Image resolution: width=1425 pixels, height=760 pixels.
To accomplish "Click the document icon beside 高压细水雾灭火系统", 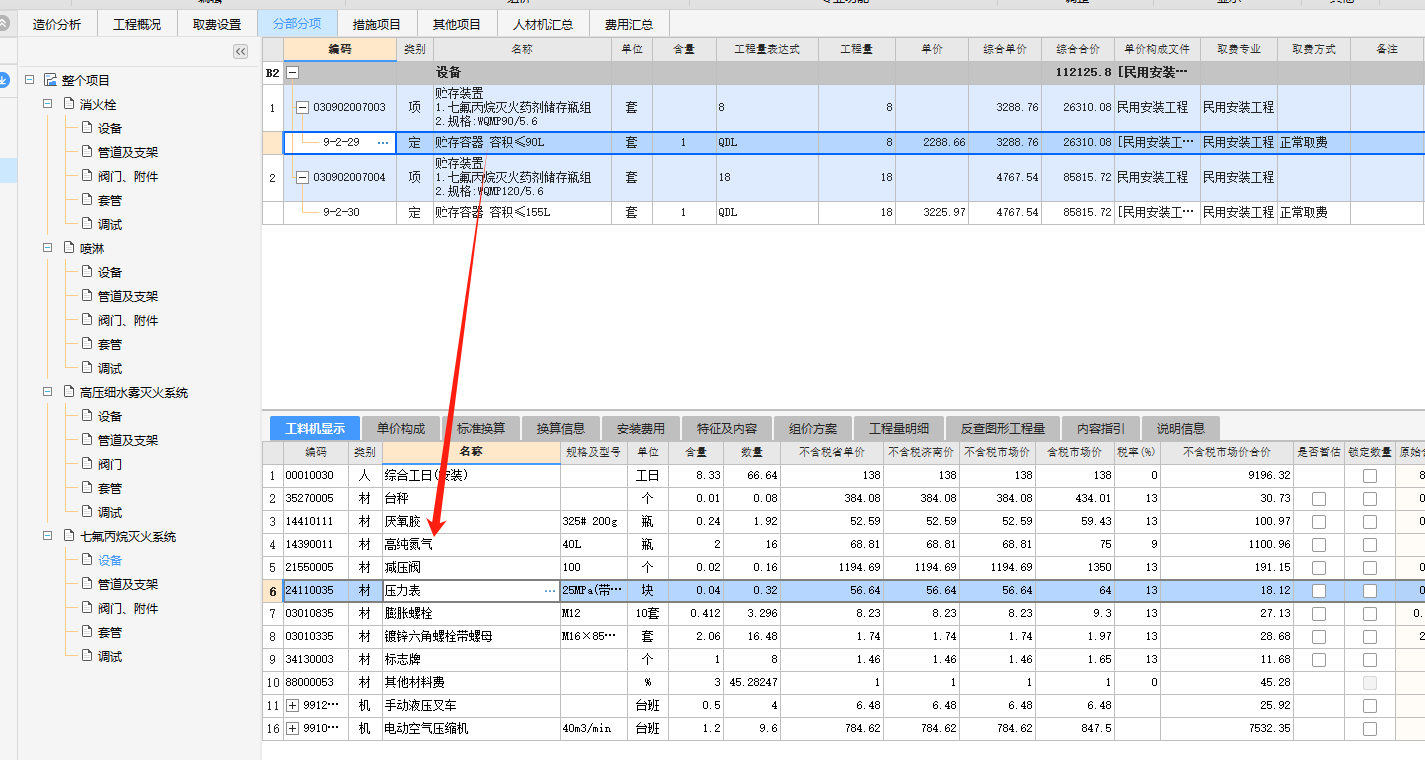I will 69,392.
